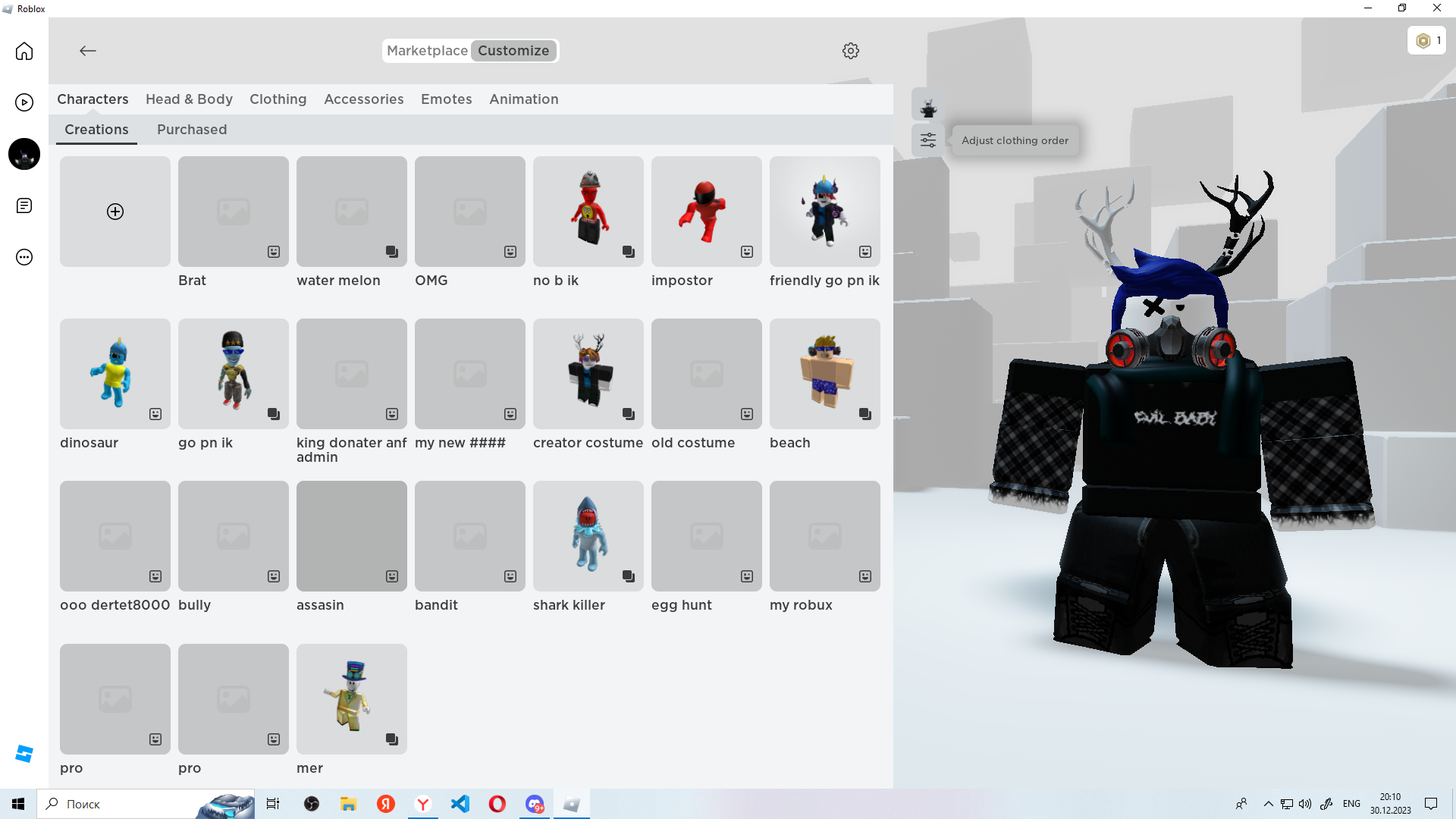Show hidden system tray icons chevron
The width and height of the screenshot is (1456, 819).
point(1268,804)
